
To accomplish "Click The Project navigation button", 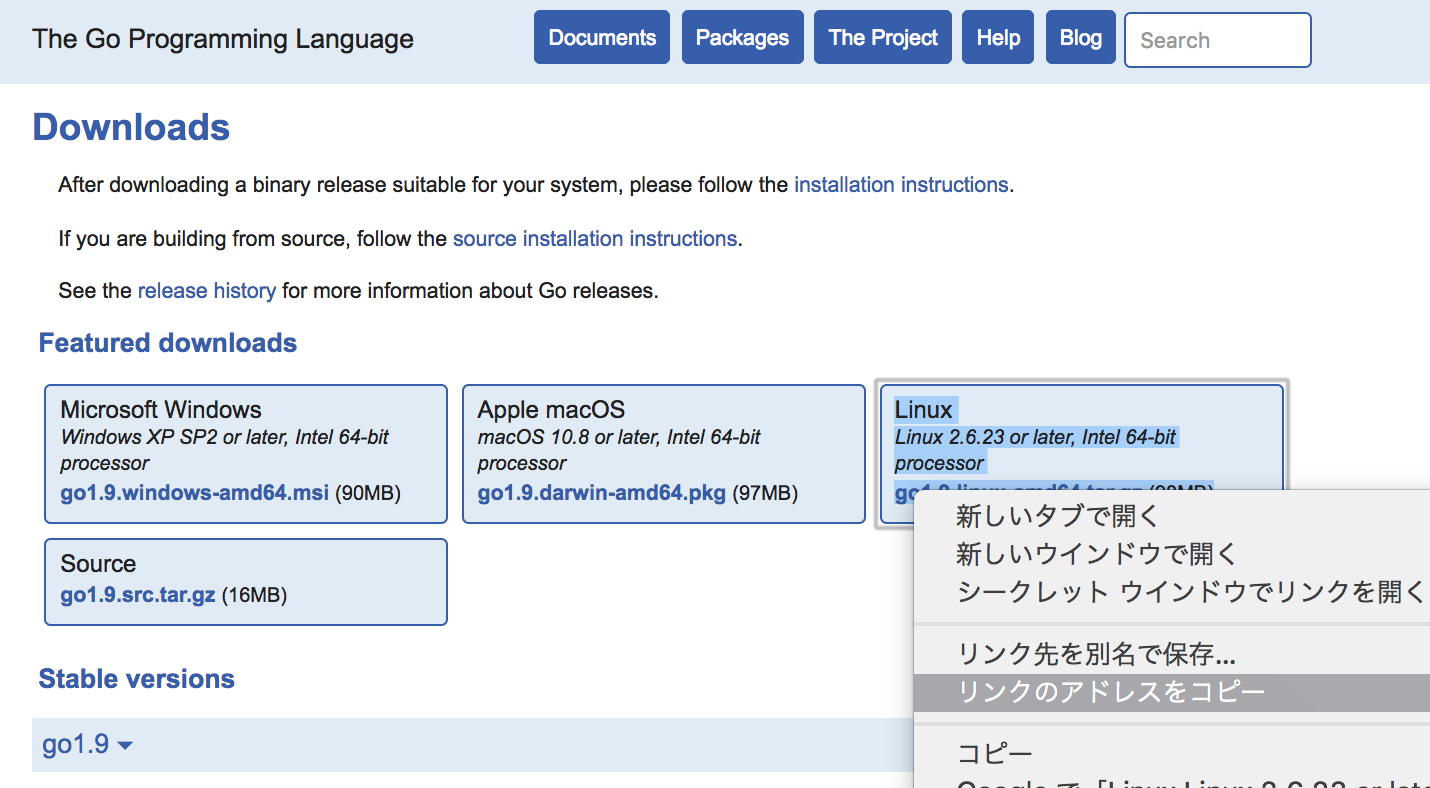I will pyautogui.click(x=883, y=38).
